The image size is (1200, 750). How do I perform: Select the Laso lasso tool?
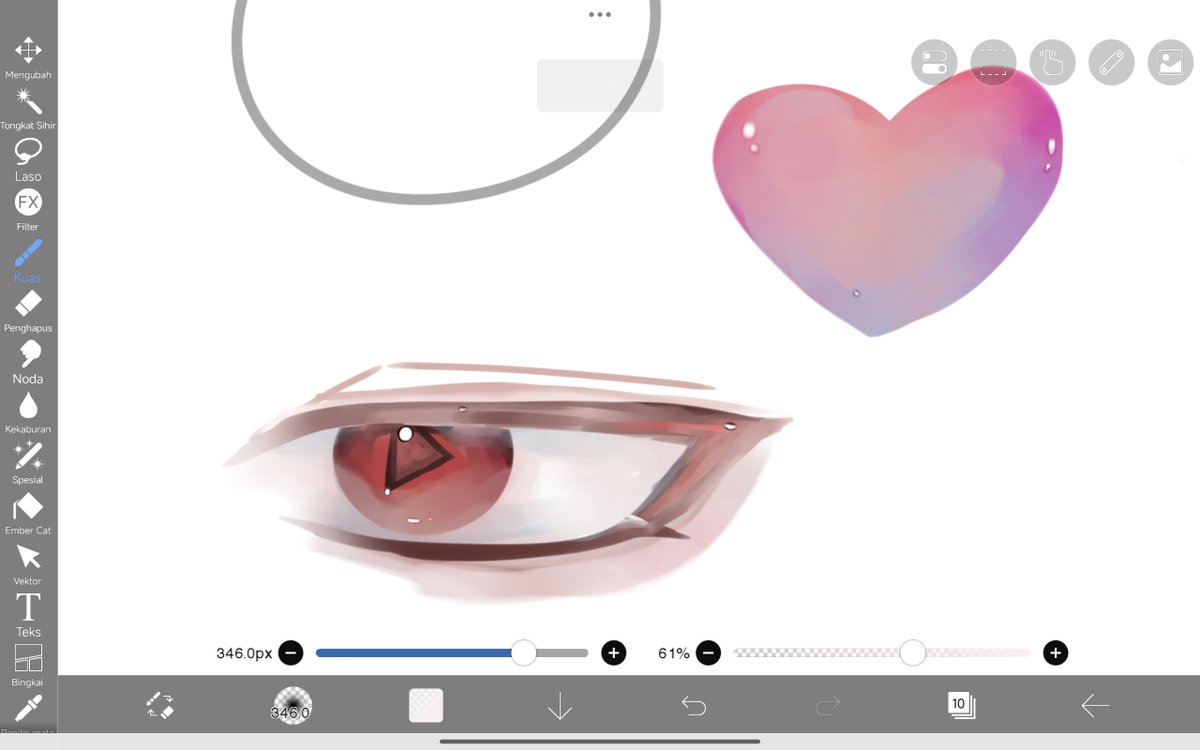tap(28, 160)
